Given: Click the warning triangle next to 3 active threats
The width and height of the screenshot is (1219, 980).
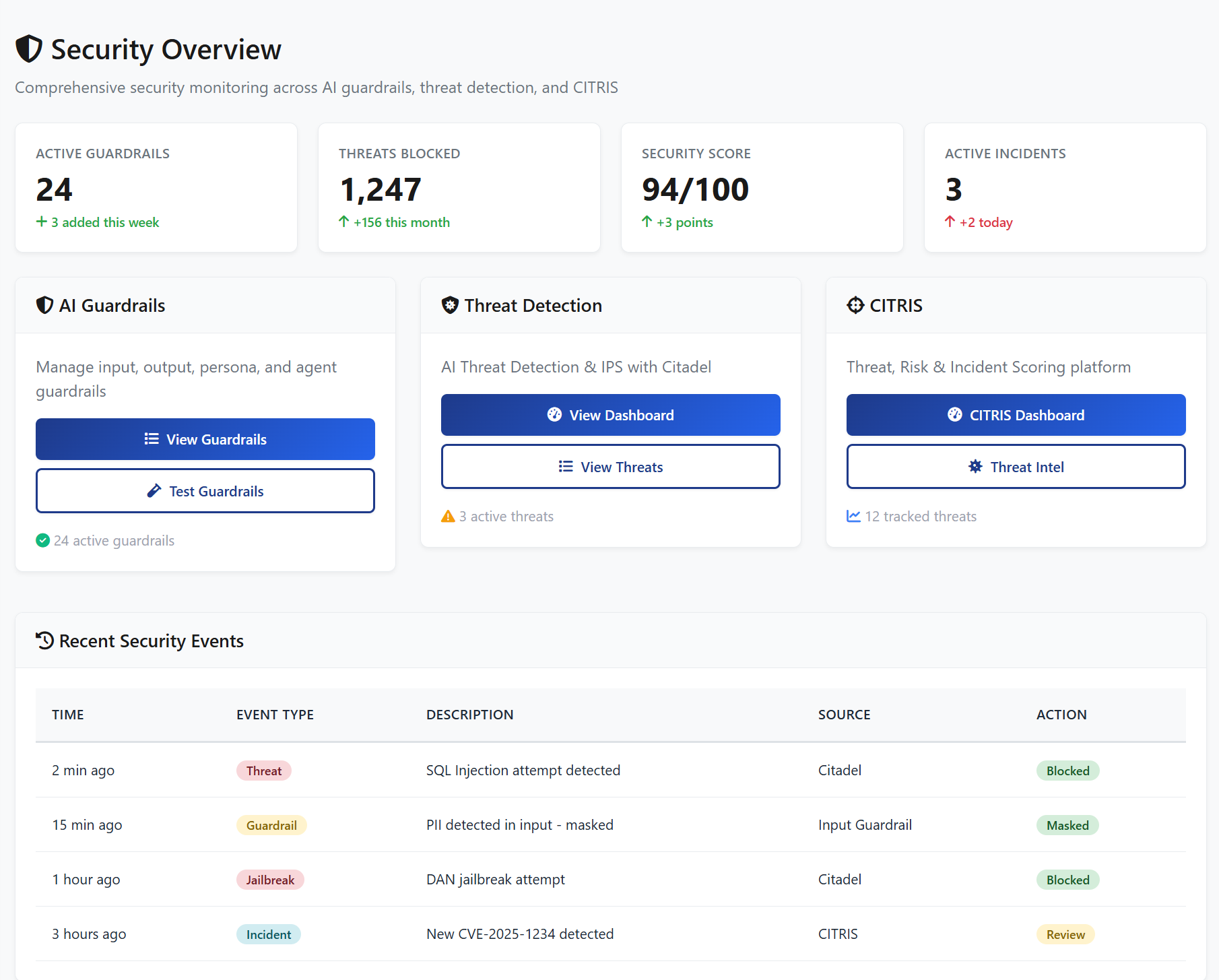Looking at the screenshot, I should [x=448, y=516].
